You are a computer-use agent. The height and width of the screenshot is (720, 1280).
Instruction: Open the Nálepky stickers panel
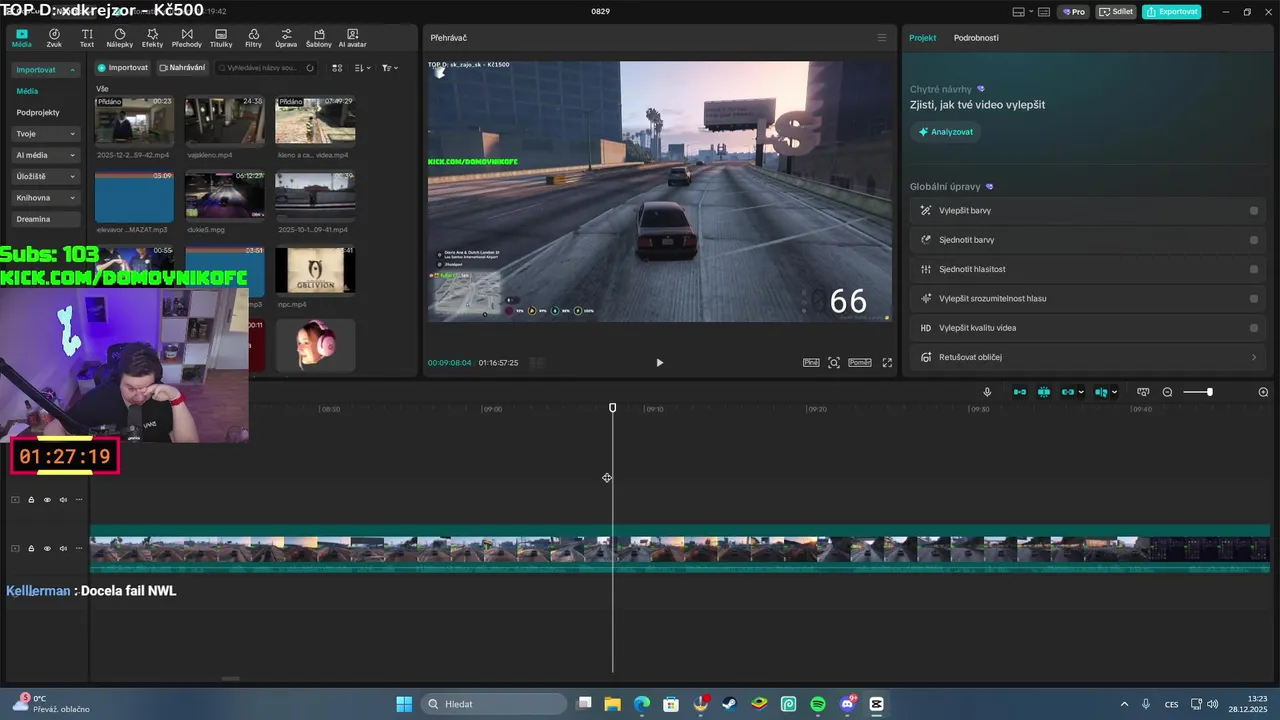coord(120,38)
